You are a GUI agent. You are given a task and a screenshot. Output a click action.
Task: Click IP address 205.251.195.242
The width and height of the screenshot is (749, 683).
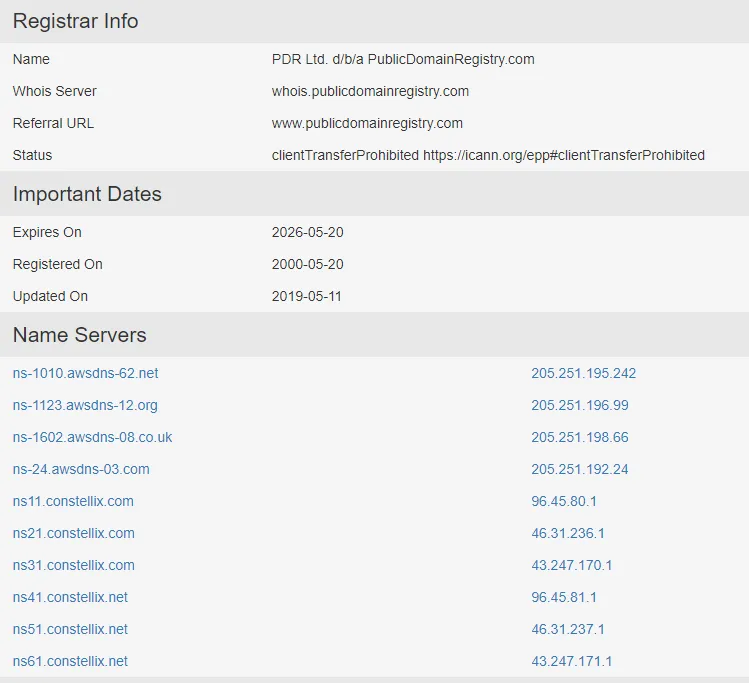point(584,374)
